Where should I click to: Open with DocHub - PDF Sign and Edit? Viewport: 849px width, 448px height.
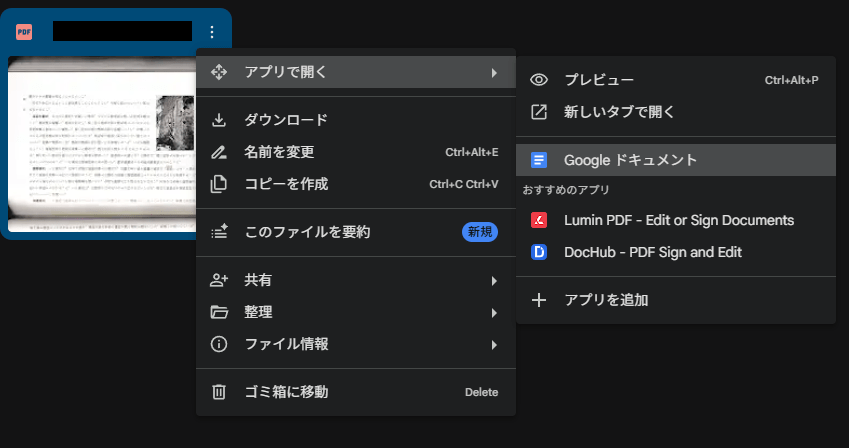(676, 252)
